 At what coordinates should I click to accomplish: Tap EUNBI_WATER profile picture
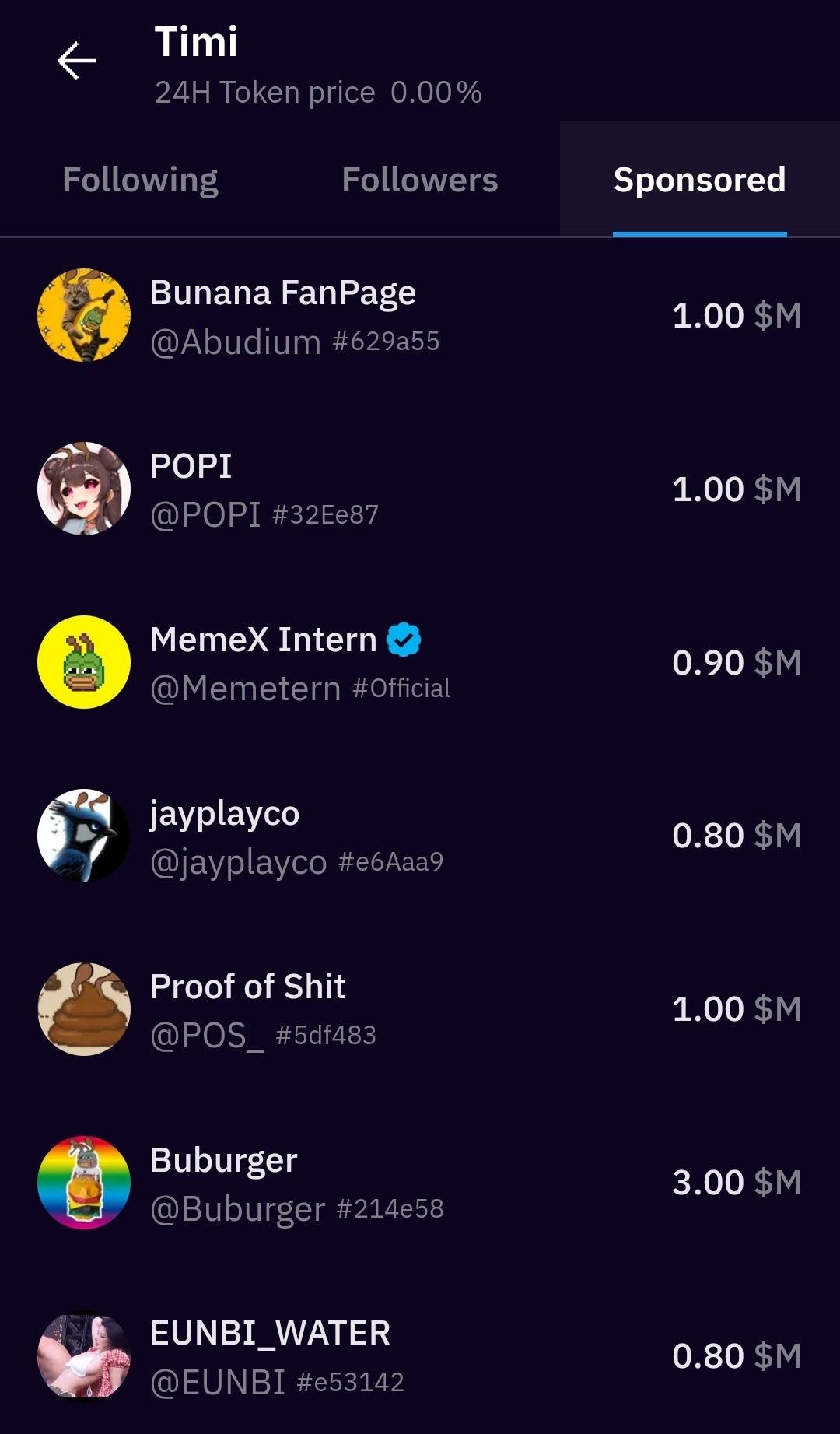point(84,1356)
